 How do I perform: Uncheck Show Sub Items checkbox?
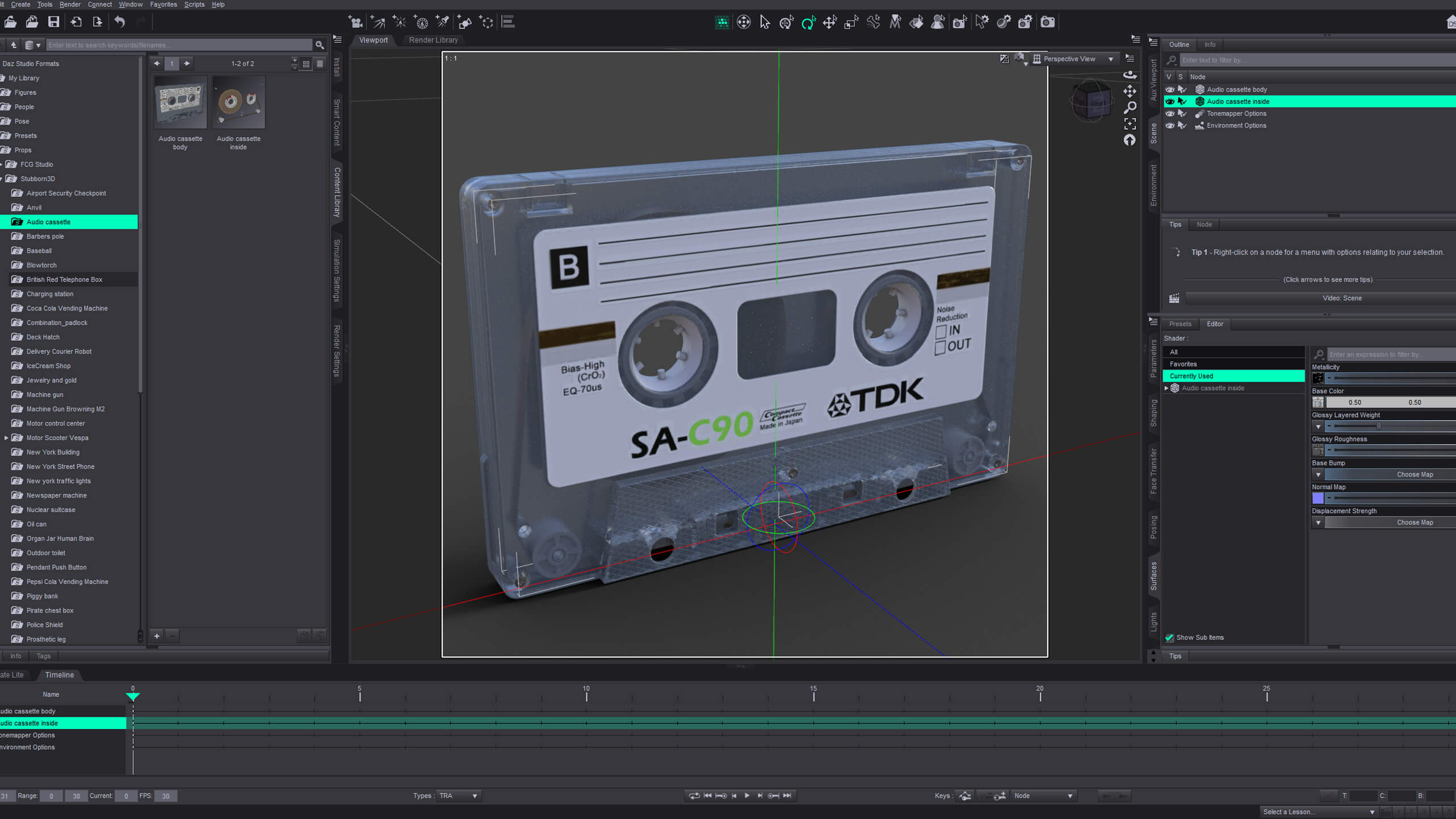click(x=1169, y=638)
